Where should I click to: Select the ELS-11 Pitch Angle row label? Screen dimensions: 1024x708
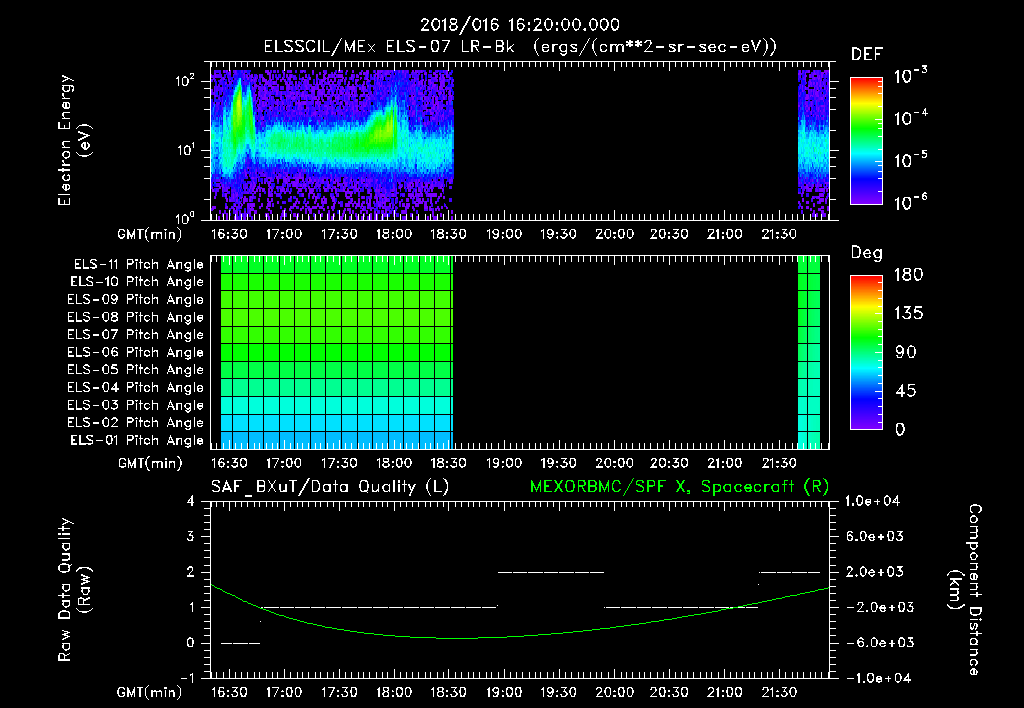(135, 265)
